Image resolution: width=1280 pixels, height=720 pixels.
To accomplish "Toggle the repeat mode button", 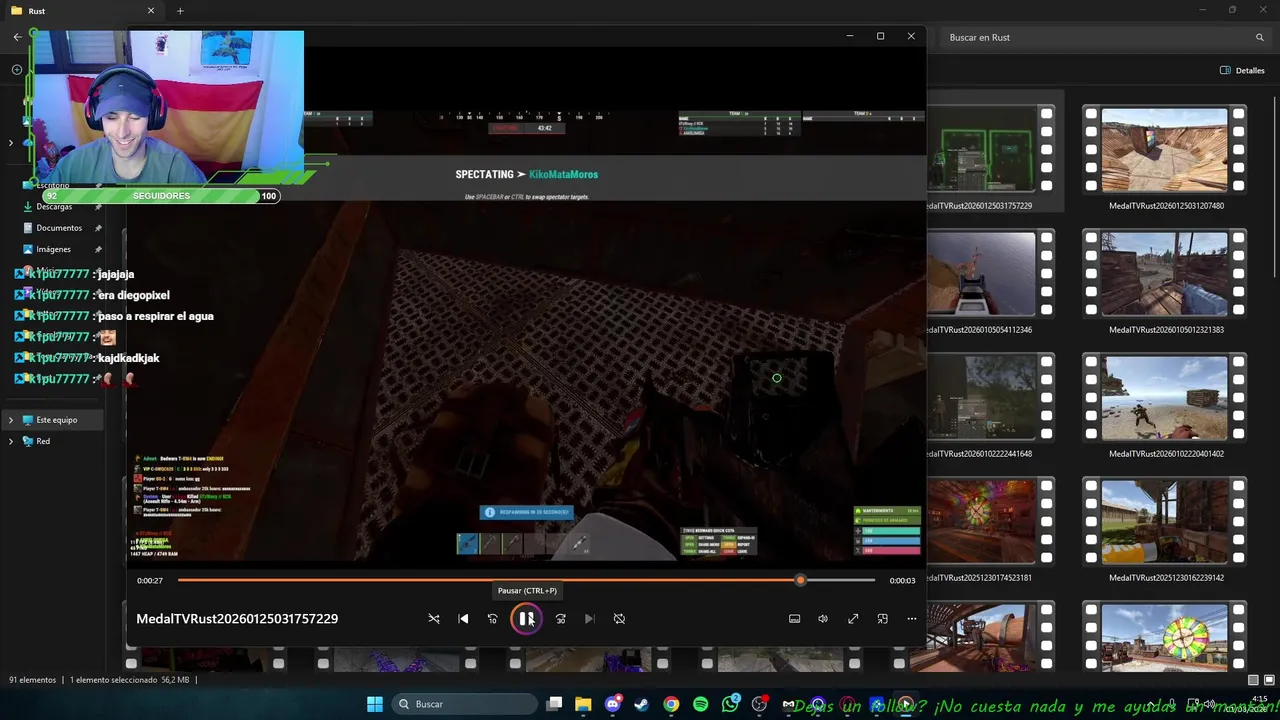I will tap(619, 619).
